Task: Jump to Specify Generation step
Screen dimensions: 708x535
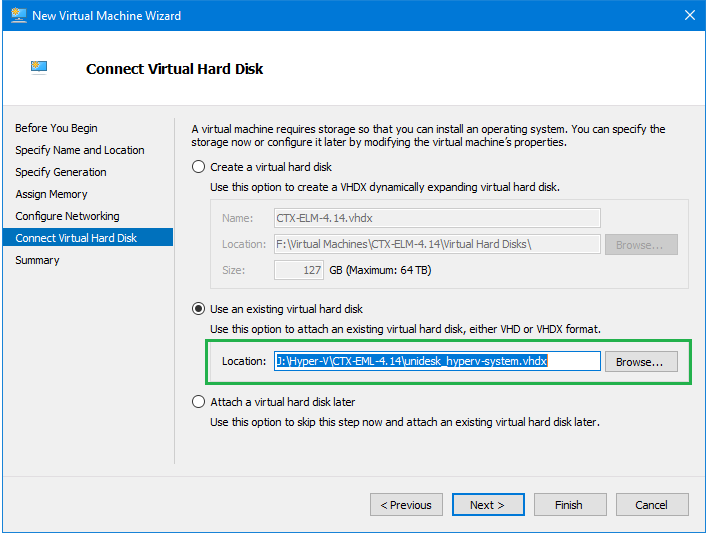Action: coord(61,172)
